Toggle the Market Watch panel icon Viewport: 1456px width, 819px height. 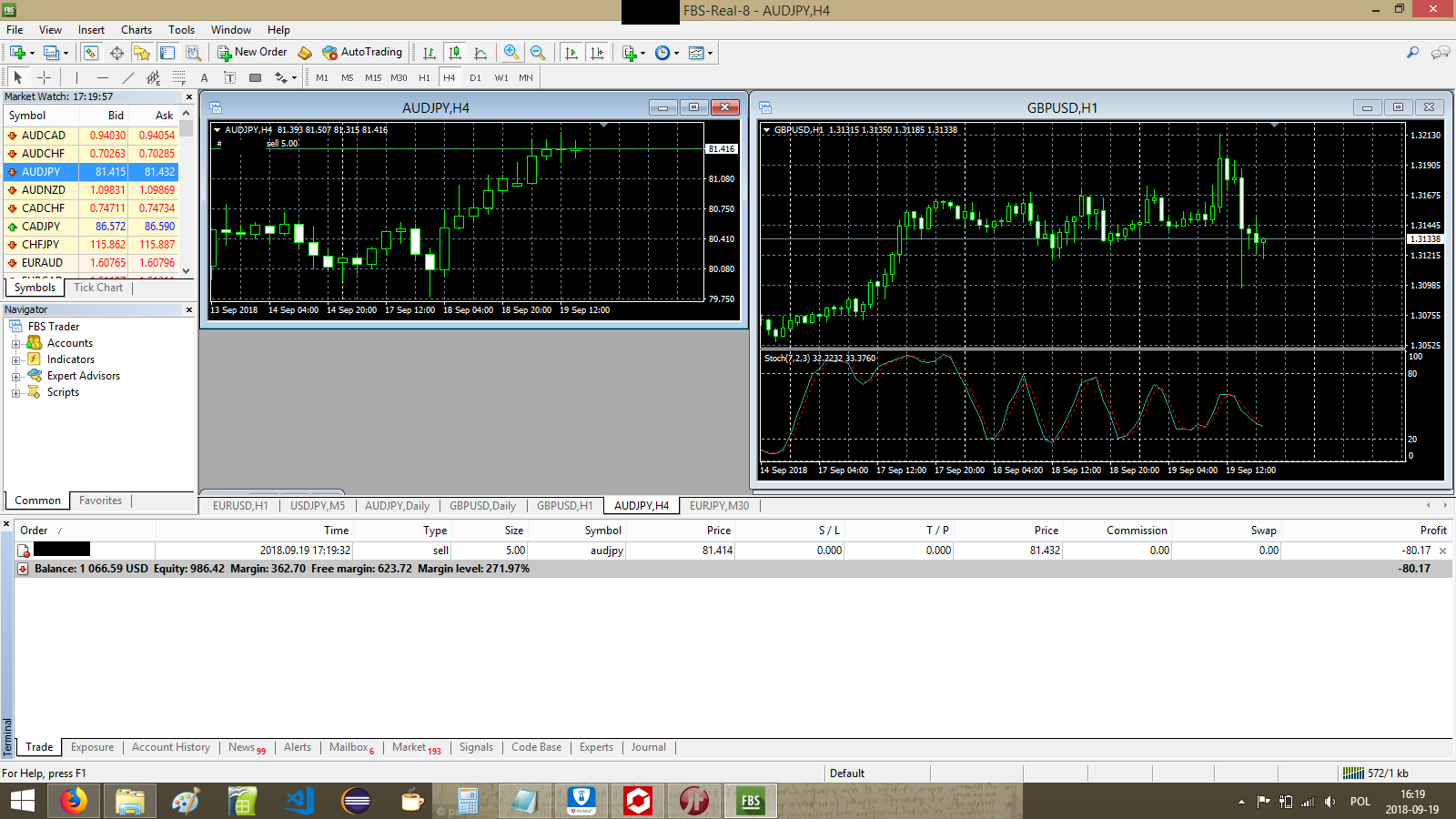(91, 53)
